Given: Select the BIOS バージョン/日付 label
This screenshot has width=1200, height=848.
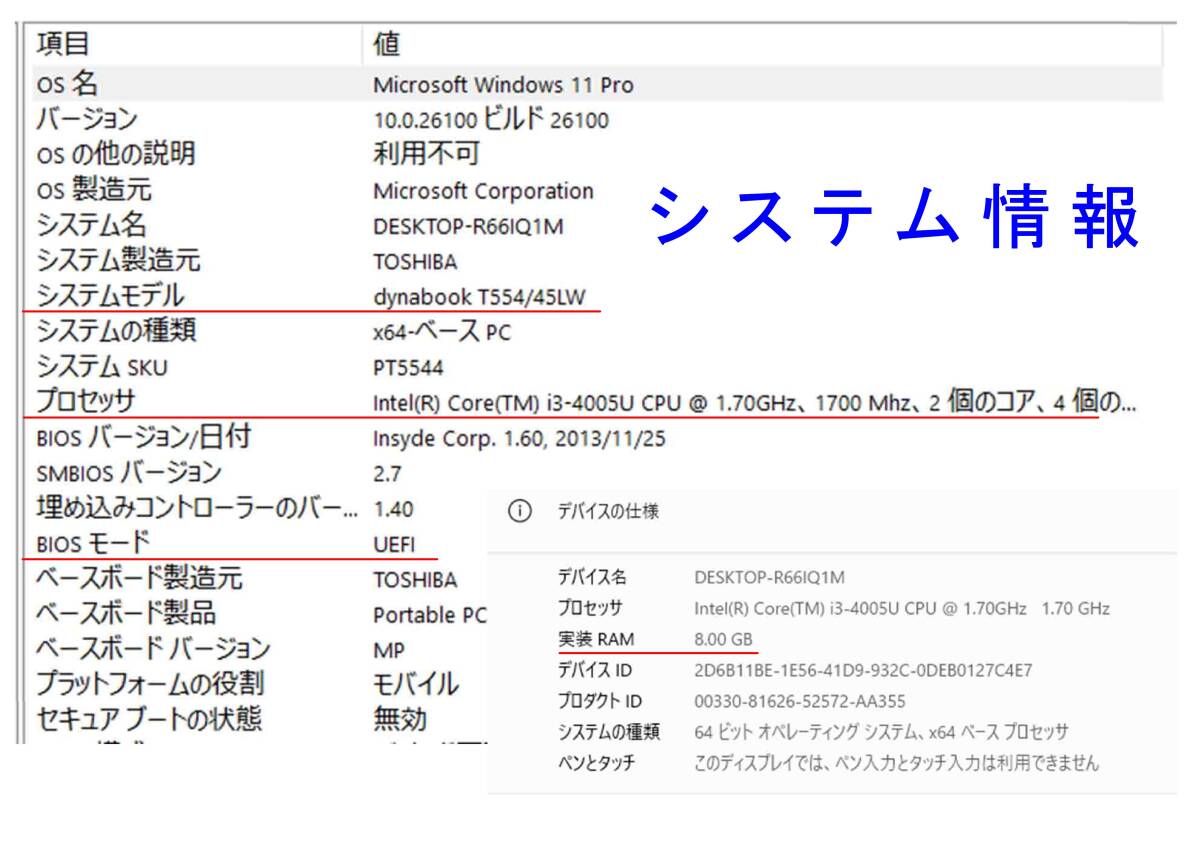Looking at the screenshot, I should pos(143,438).
